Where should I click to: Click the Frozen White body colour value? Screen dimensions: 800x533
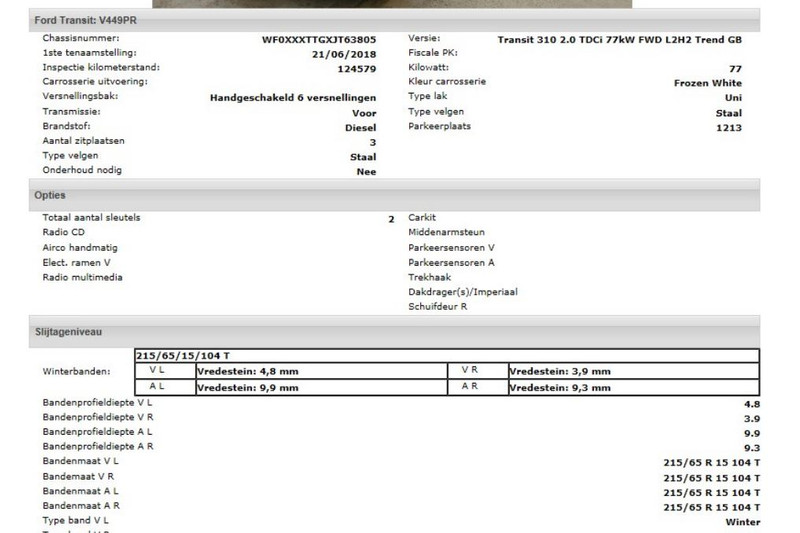(707, 83)
